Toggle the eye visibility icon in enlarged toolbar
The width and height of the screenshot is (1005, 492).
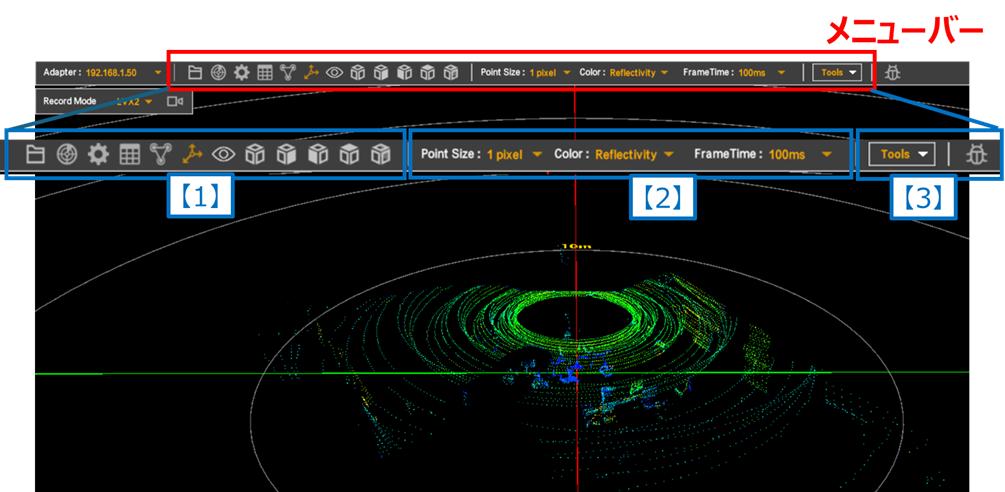point(224,154)
